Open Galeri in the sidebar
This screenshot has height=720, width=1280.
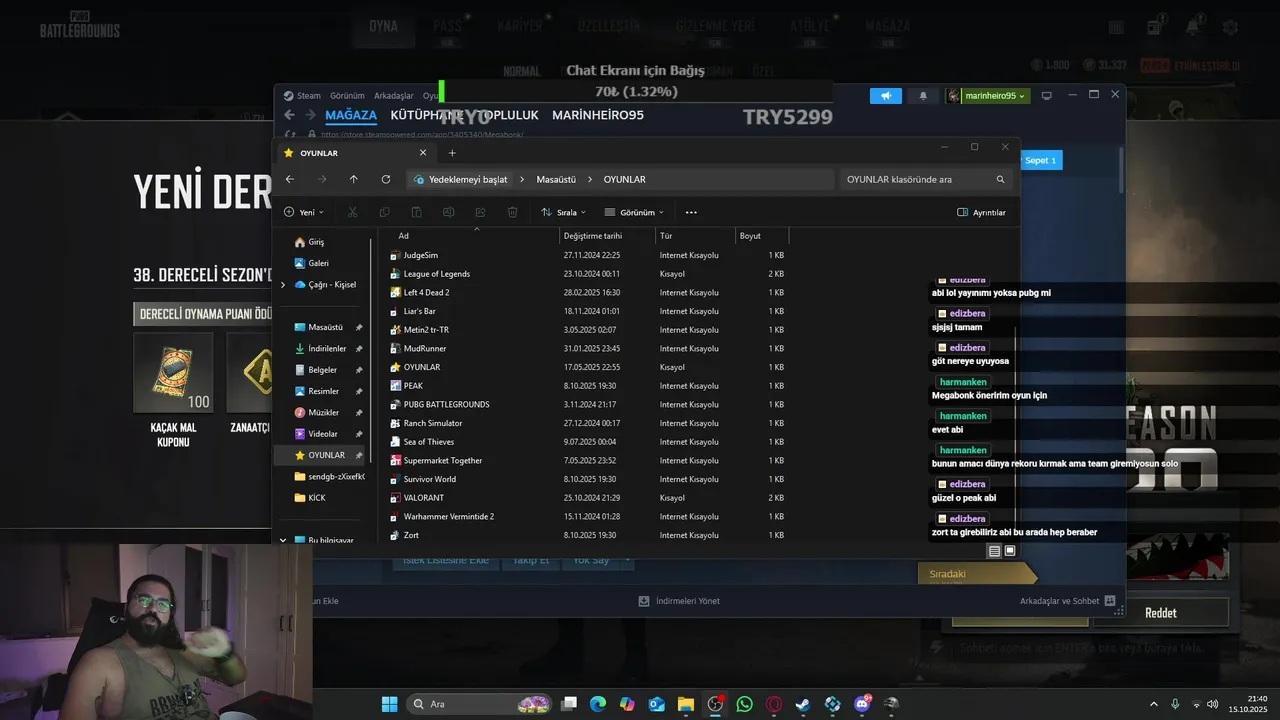click(318, 263)
